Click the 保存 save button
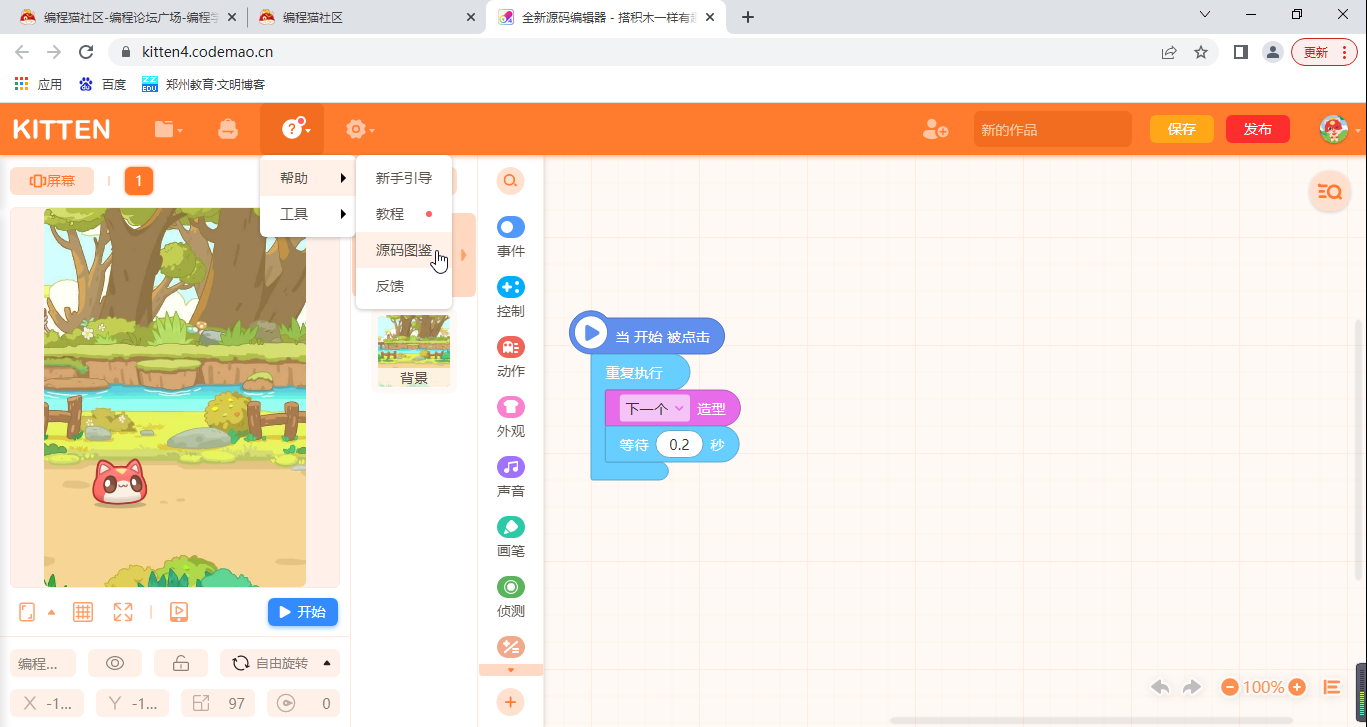1367x727 pixels. tap(1182, 129)
